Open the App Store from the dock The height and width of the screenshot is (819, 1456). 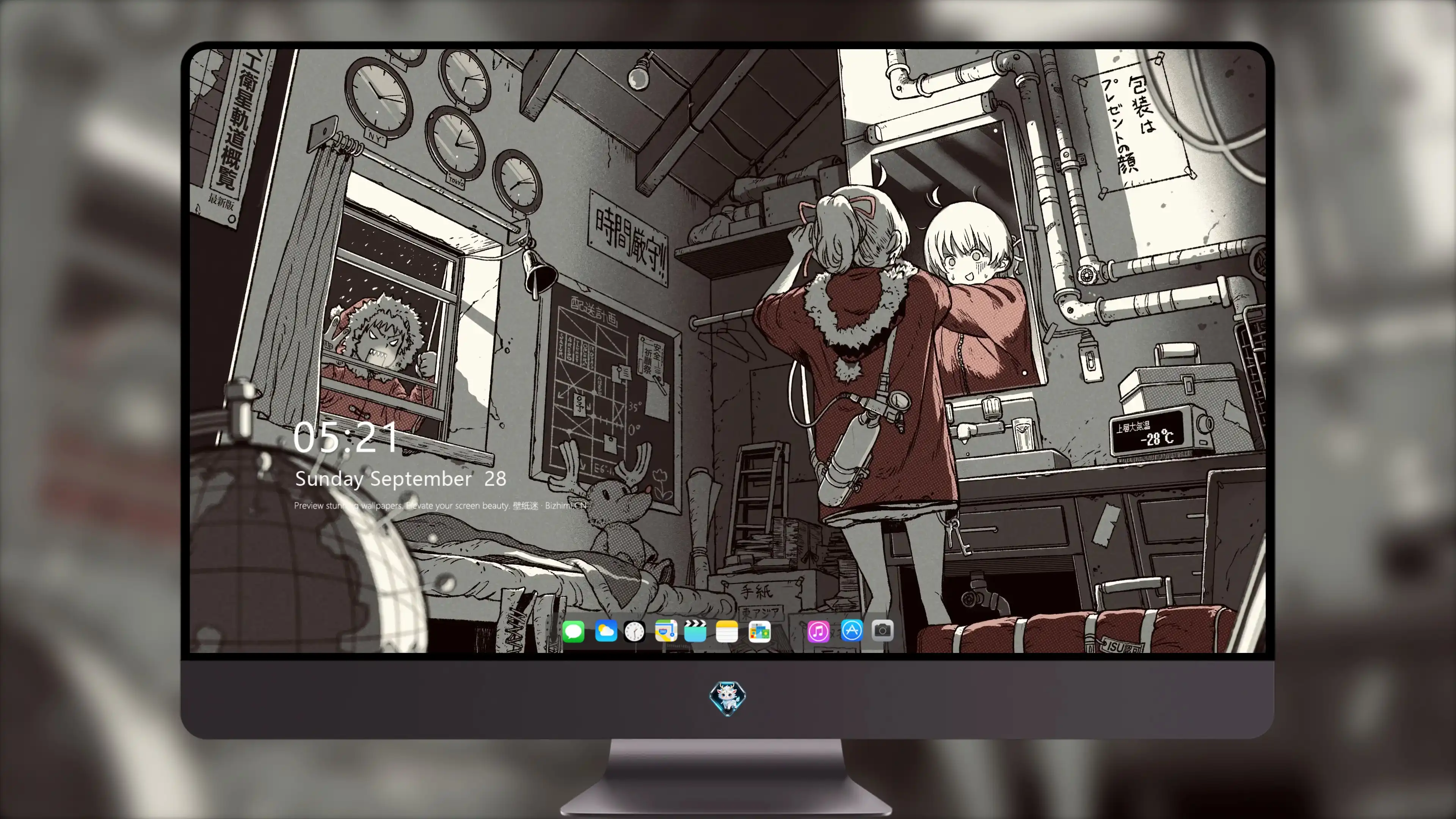point(852,630)
